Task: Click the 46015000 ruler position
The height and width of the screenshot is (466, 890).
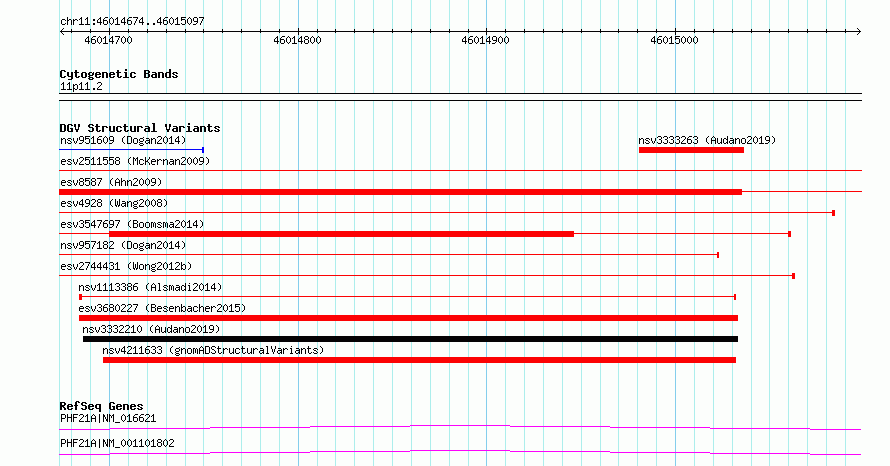Action: pyautogui.click(x=674, y=40)
